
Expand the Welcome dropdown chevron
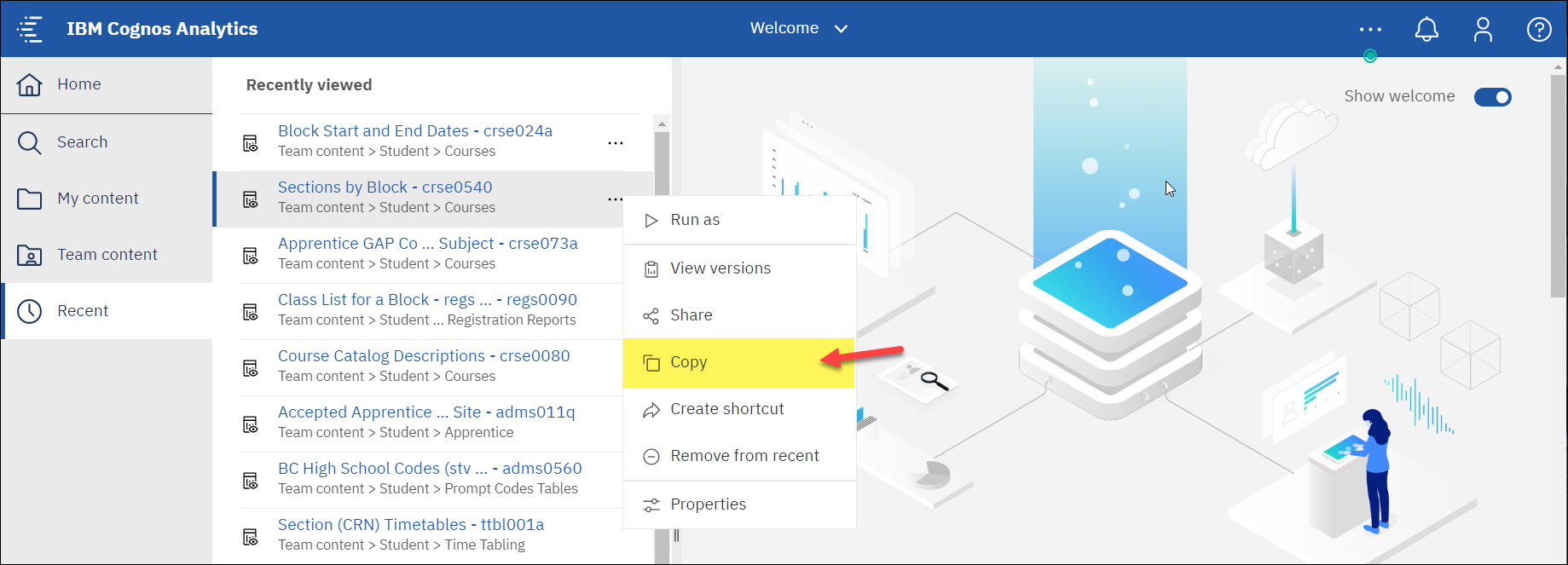[x=841, y=29]
